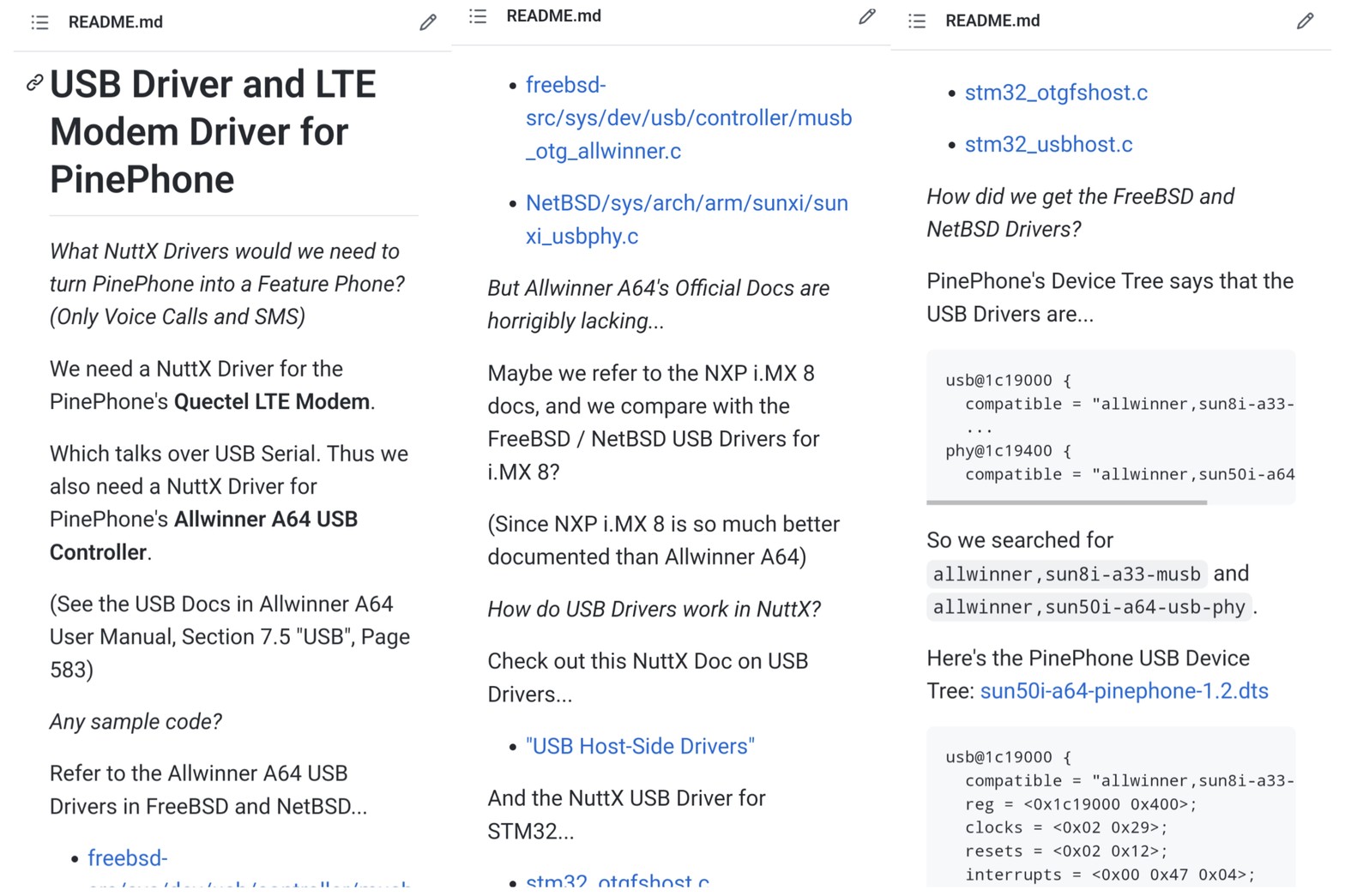Click the truncated freebsd- link at bottom left
1345x896 pixels.
tap(128, 858)
